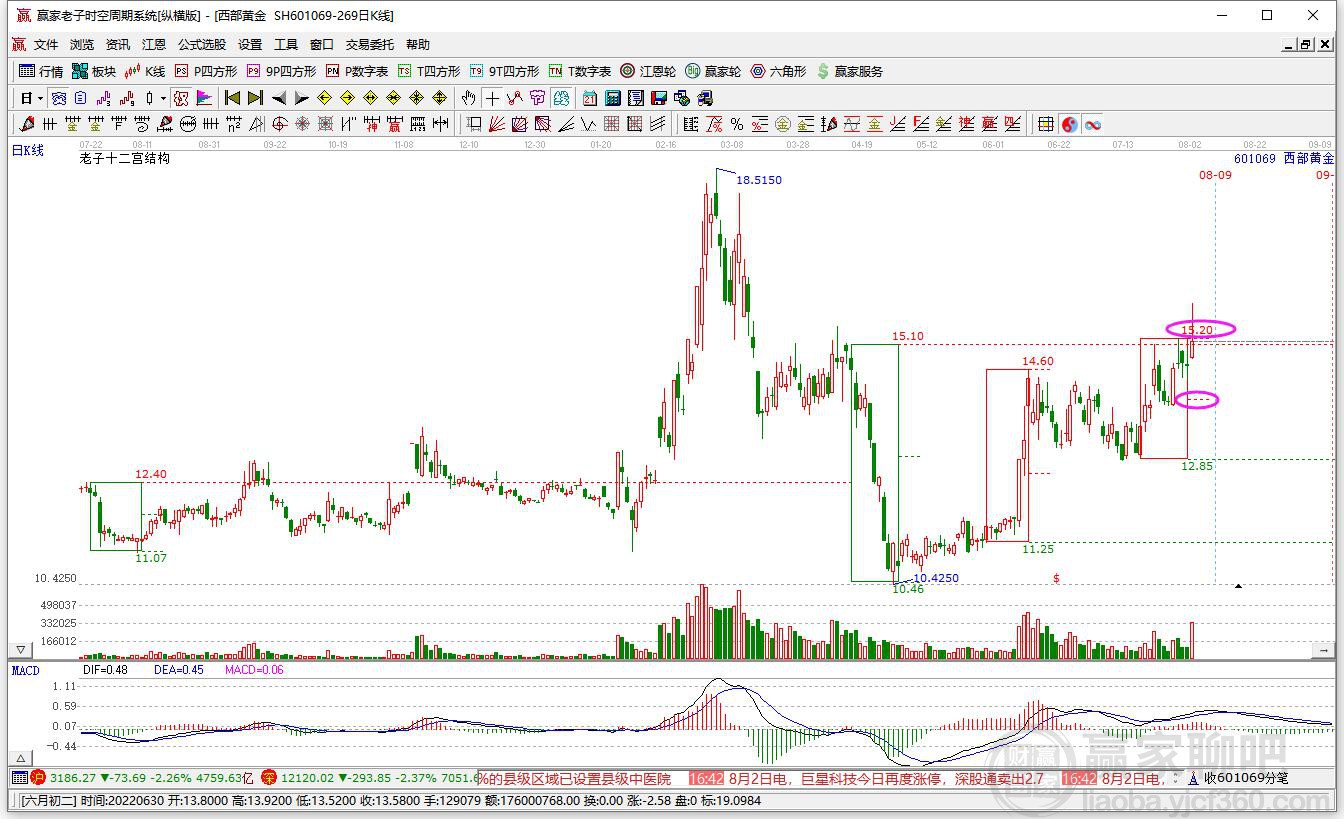1344x819 pixels.
Task: Jump to the last bar icon
Action: point(255,98)
